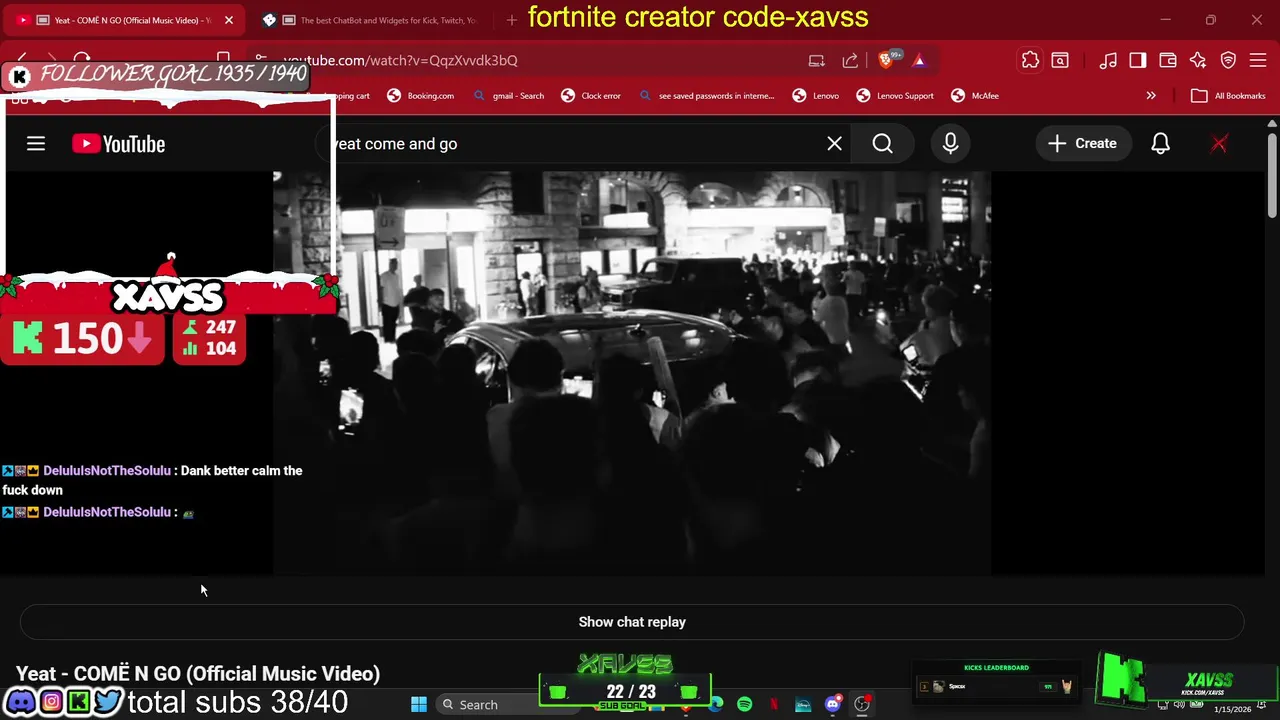Switch to the Yeat COMË N GO tab
This screenshot has height=720, width=1280.
tap(124, 20)
